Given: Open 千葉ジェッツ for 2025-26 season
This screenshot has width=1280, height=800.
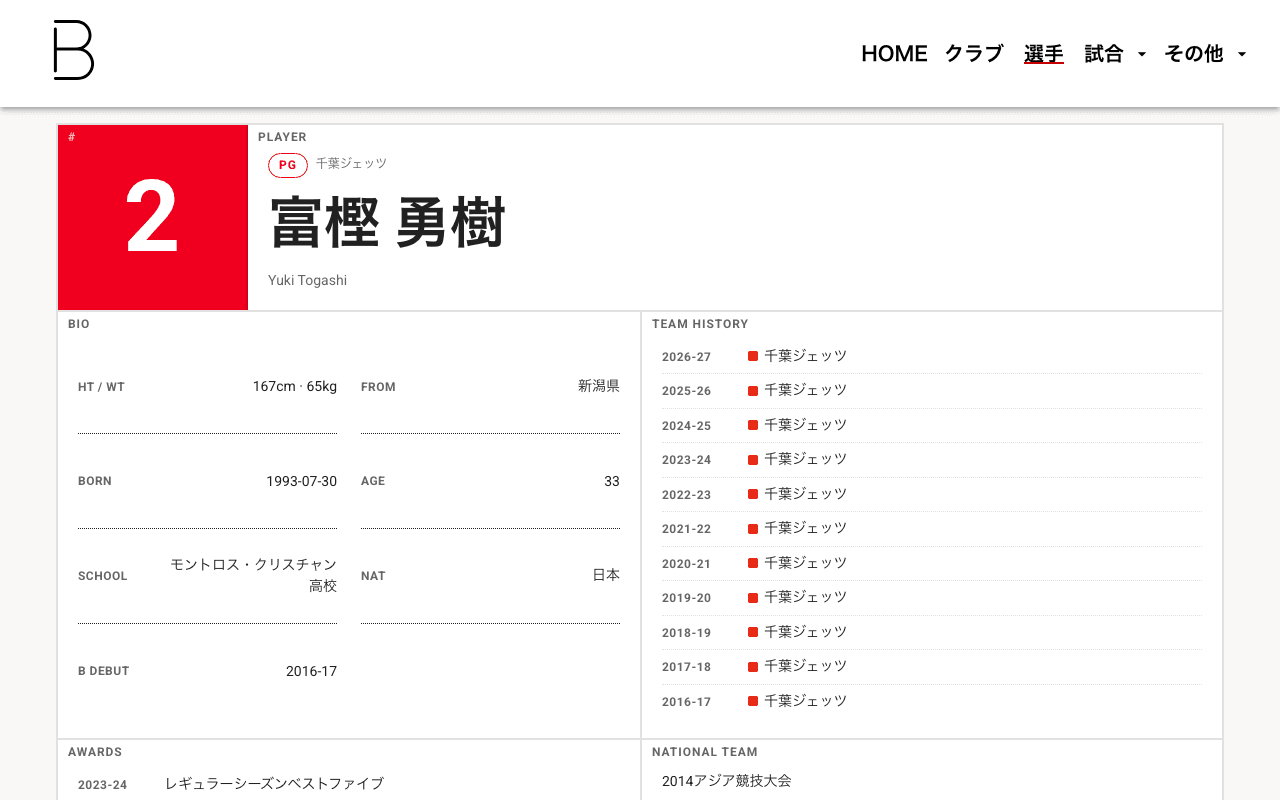Looking at the screenshot, I should pos(805,390).
